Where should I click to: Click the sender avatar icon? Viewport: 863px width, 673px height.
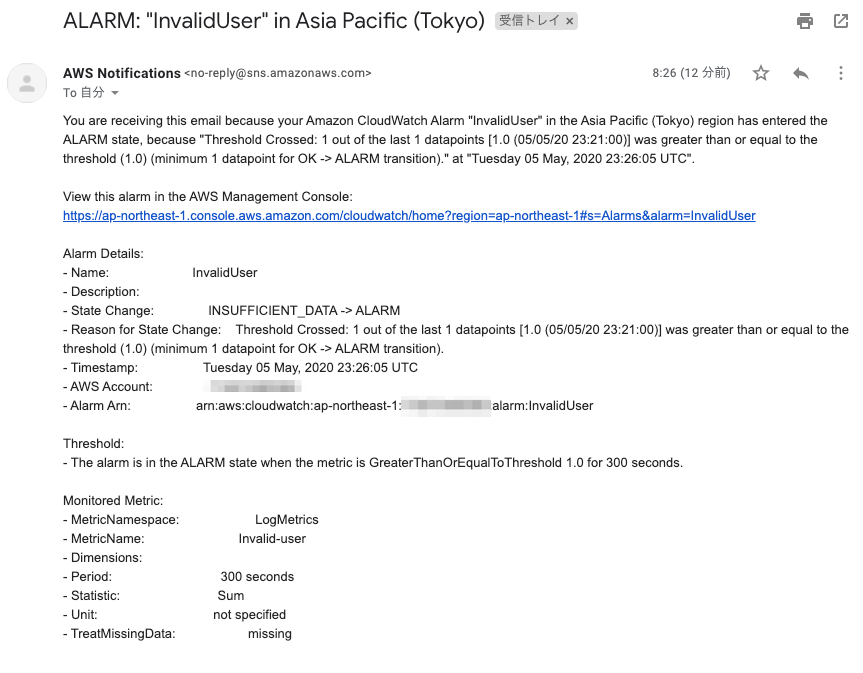tap(27, 83)
